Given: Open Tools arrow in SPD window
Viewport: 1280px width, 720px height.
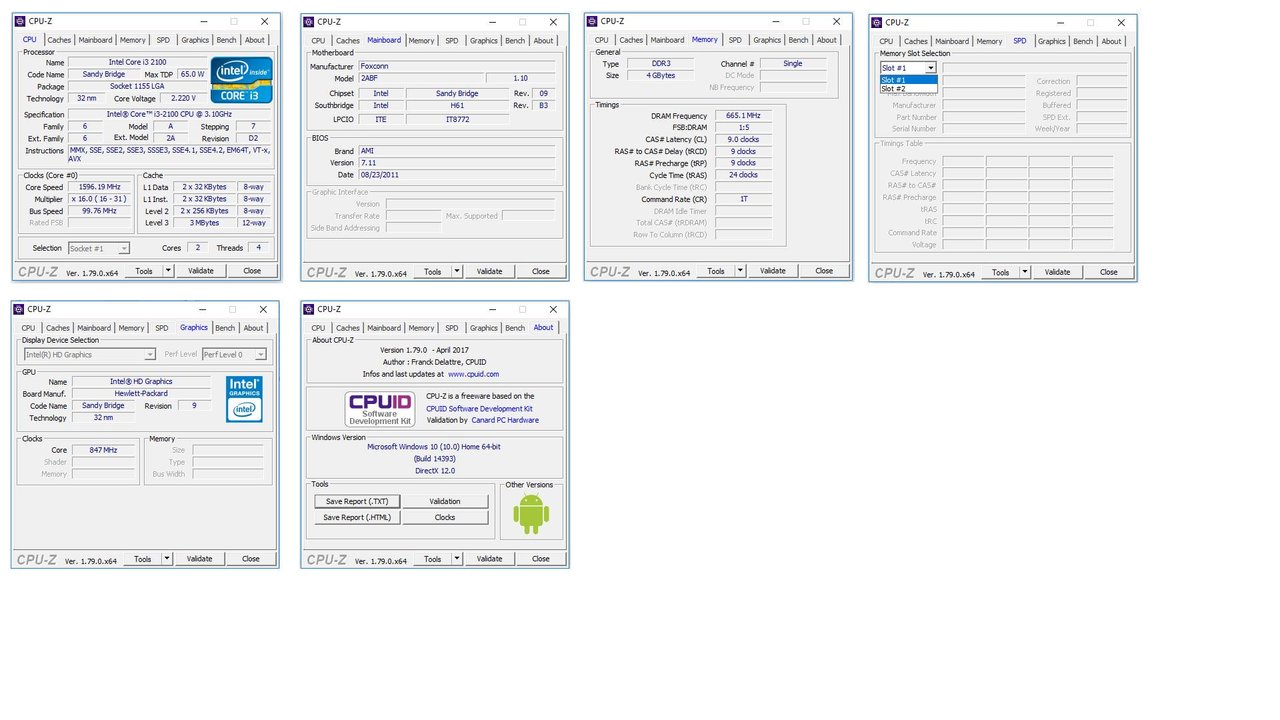Looking at the screenshot, I should coord(1025,272).
